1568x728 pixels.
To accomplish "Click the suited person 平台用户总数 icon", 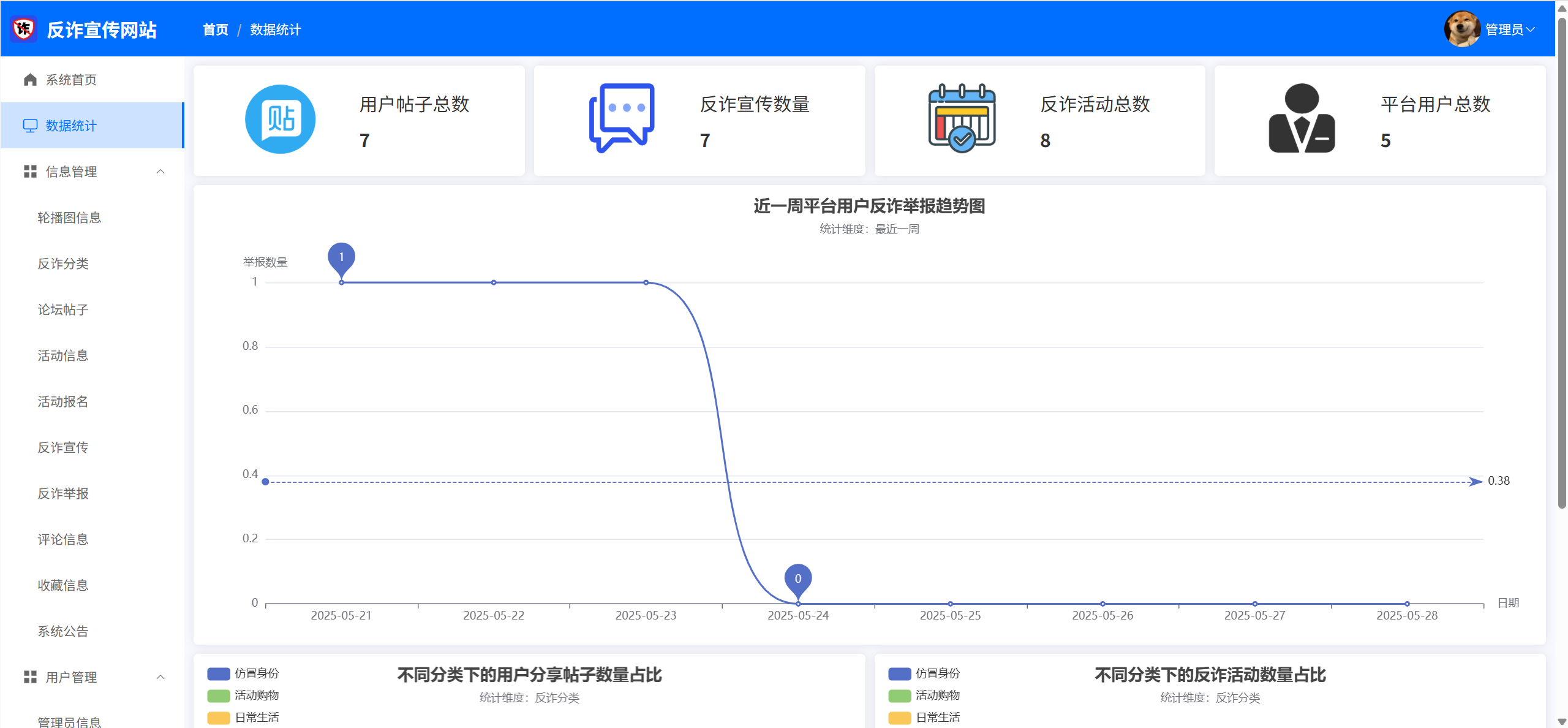I will click(1302, 118).
